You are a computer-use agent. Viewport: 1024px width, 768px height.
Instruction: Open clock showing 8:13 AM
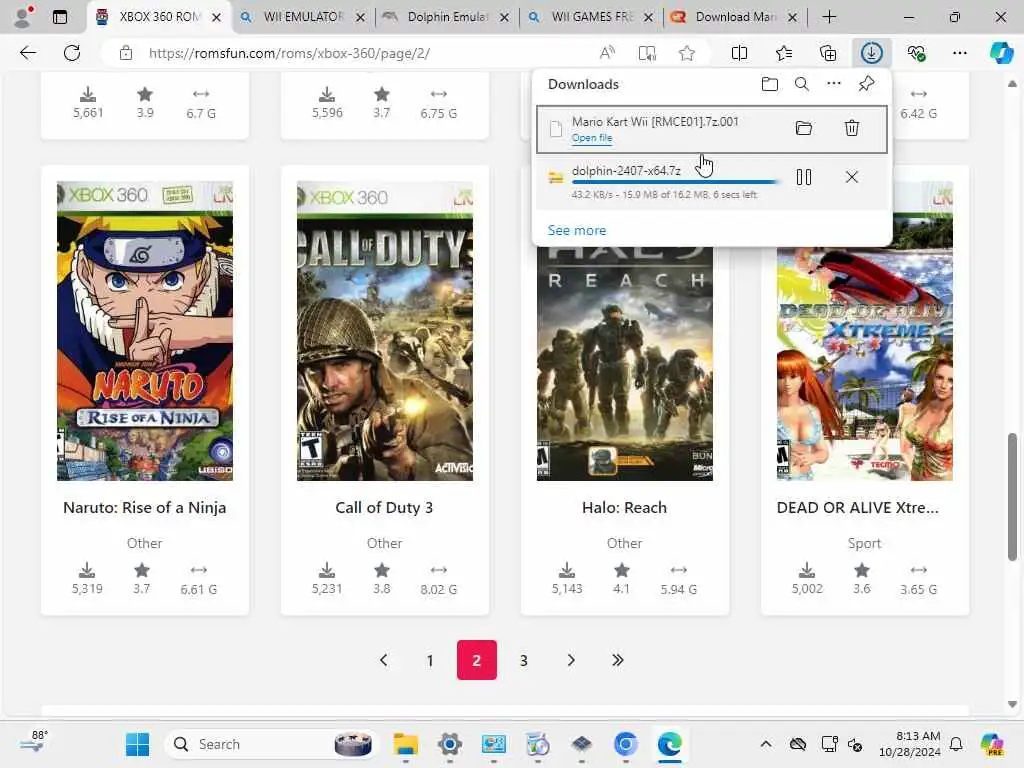coord(910,744)
